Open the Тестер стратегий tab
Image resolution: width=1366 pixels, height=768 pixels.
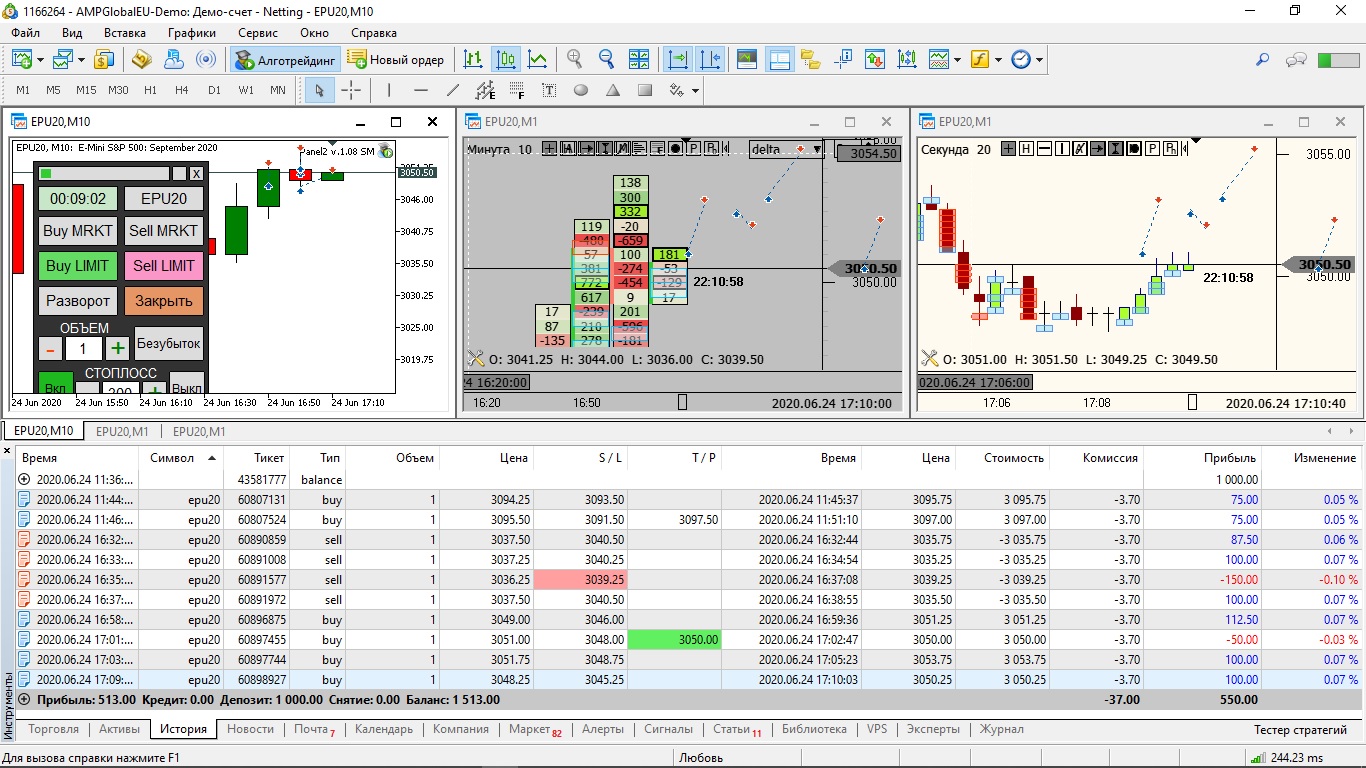(x=1300, y=730)
